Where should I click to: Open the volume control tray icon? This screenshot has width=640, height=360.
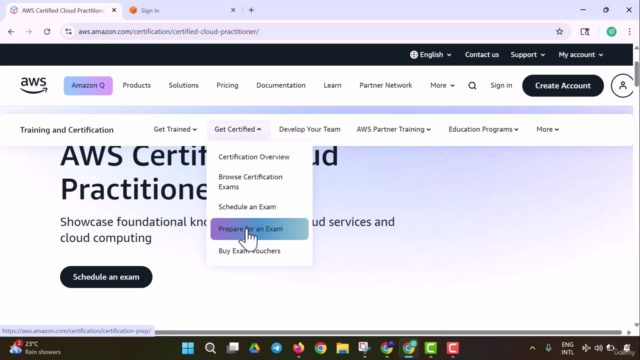(598, 348)
